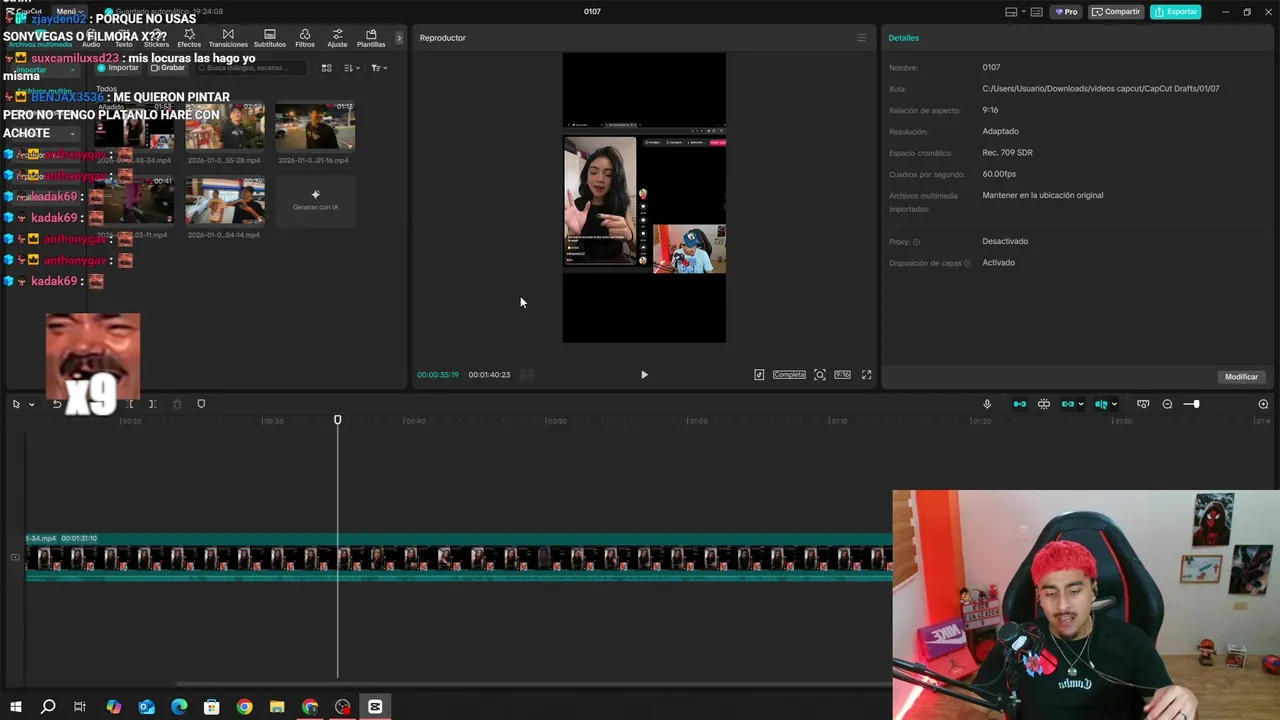
Task: Select clip 2026-01-0...55-28.mp4 thumbnail
Action: tap(224, 126)
